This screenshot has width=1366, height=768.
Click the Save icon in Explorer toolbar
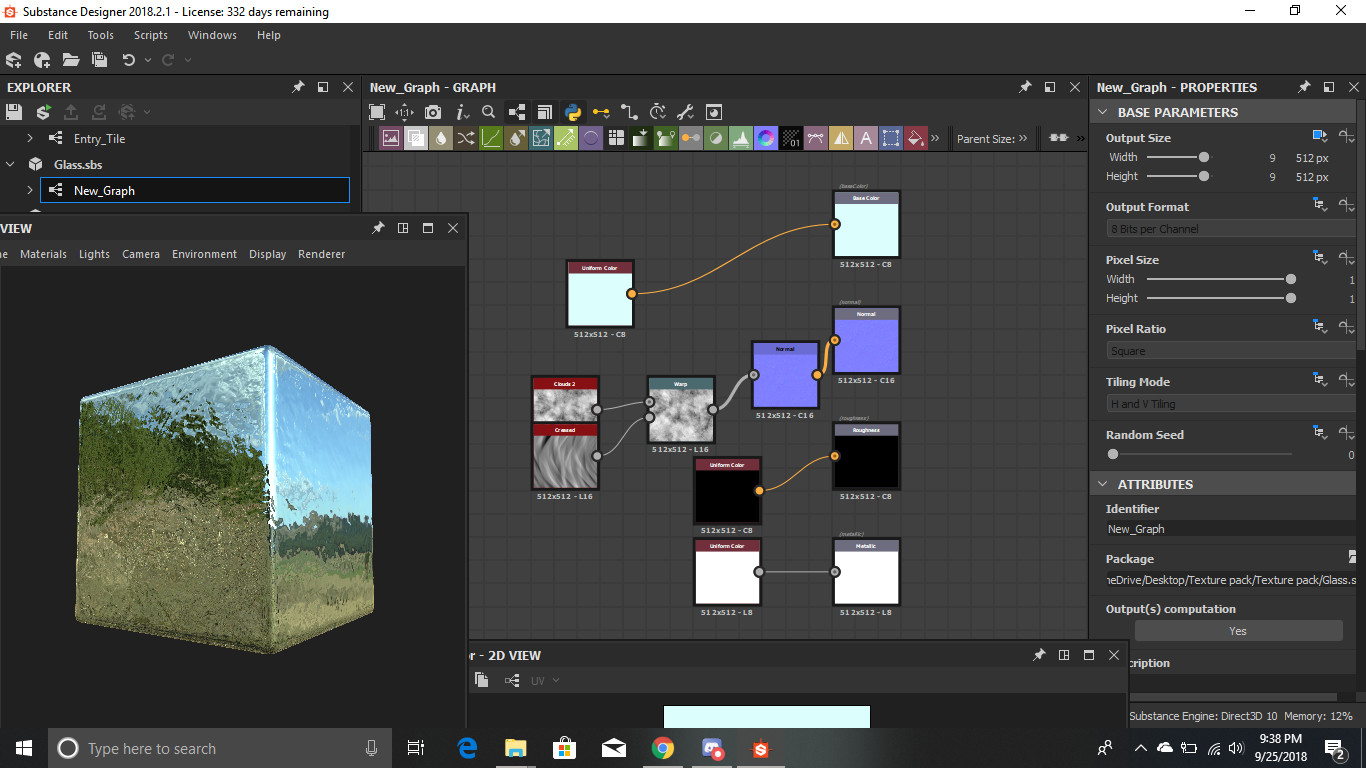15,112
